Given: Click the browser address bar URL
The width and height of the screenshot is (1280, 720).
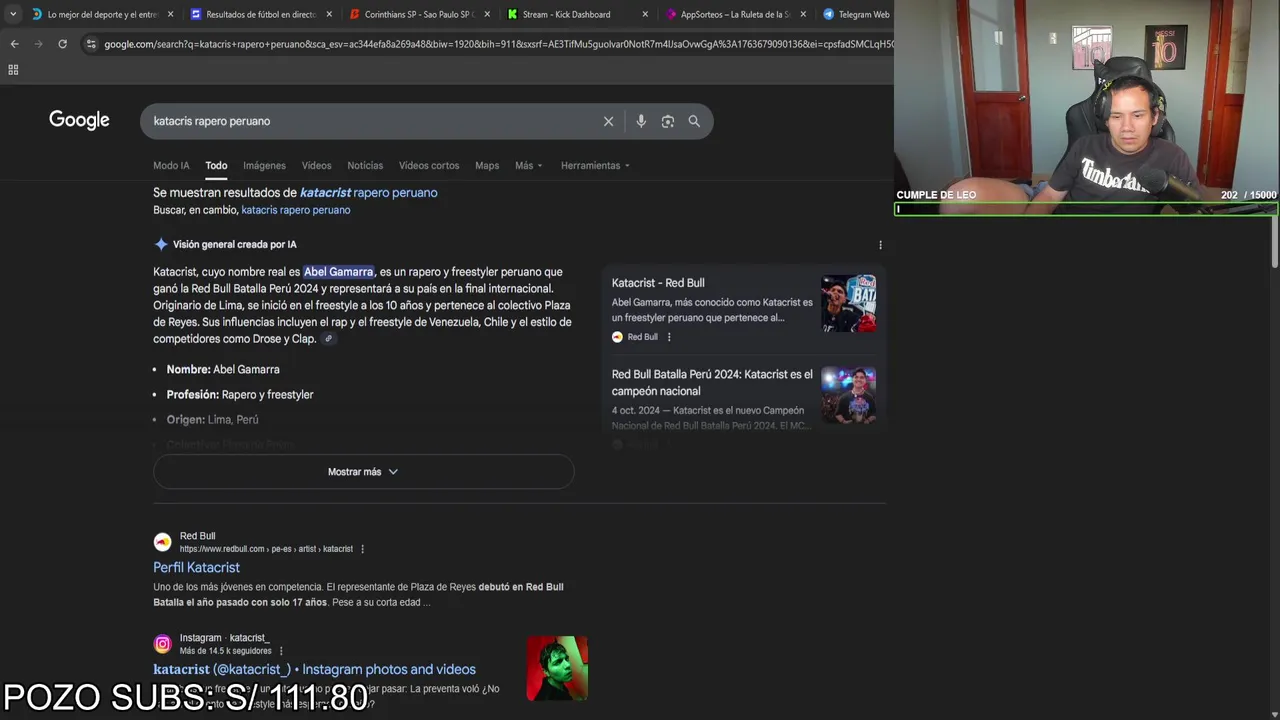Looking at the screenshot, I should [x=498, y=44].
